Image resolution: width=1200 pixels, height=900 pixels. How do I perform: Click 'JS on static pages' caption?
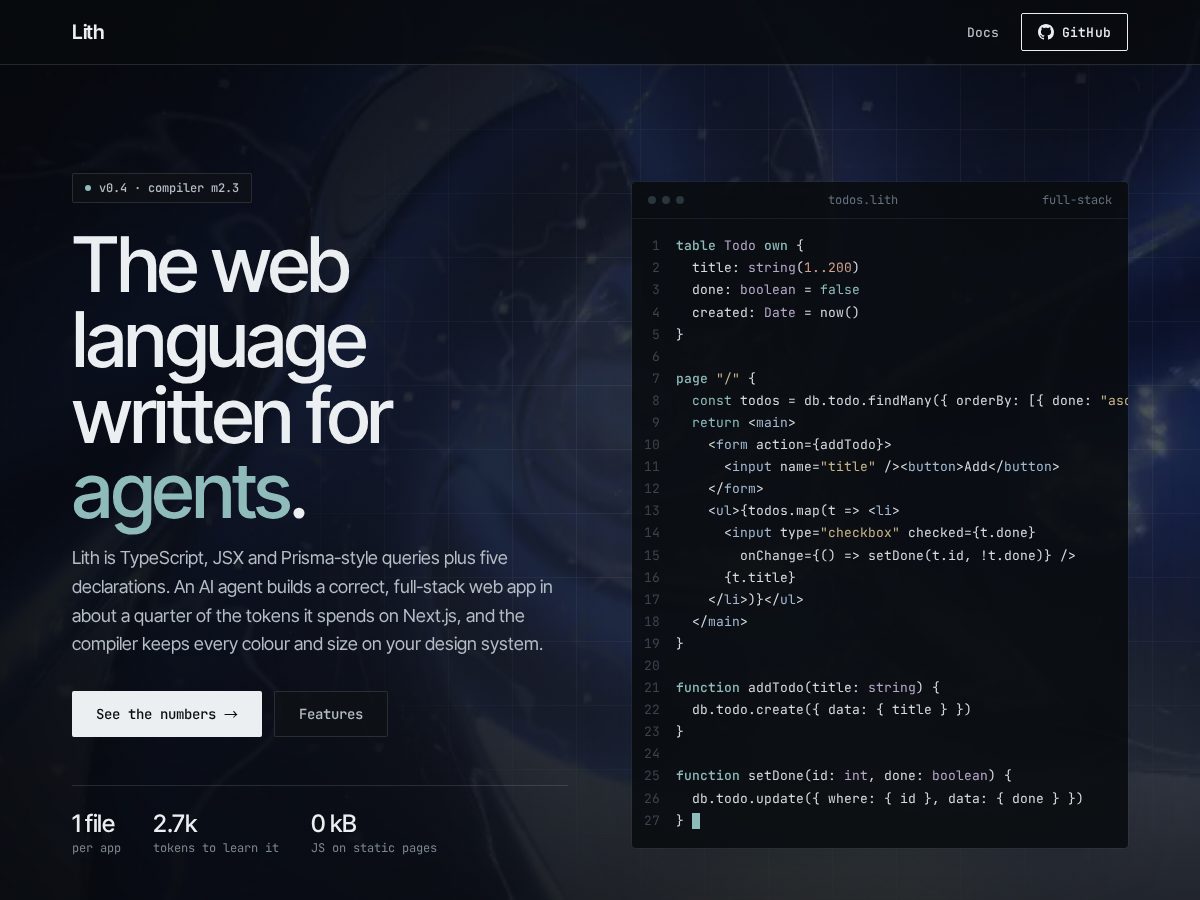(374, 848)
